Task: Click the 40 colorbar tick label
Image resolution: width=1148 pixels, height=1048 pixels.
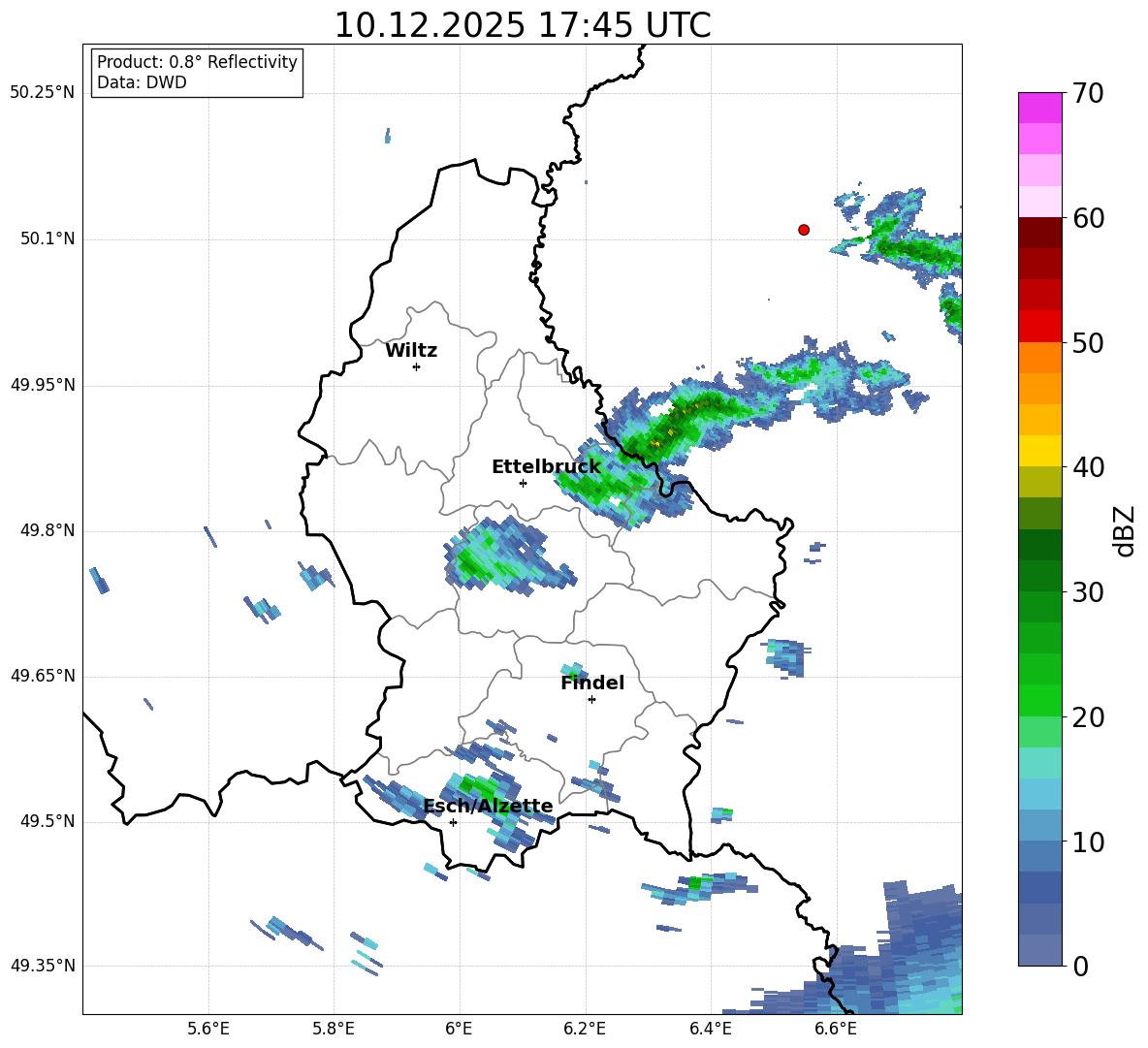Action: coord(1088,467)
